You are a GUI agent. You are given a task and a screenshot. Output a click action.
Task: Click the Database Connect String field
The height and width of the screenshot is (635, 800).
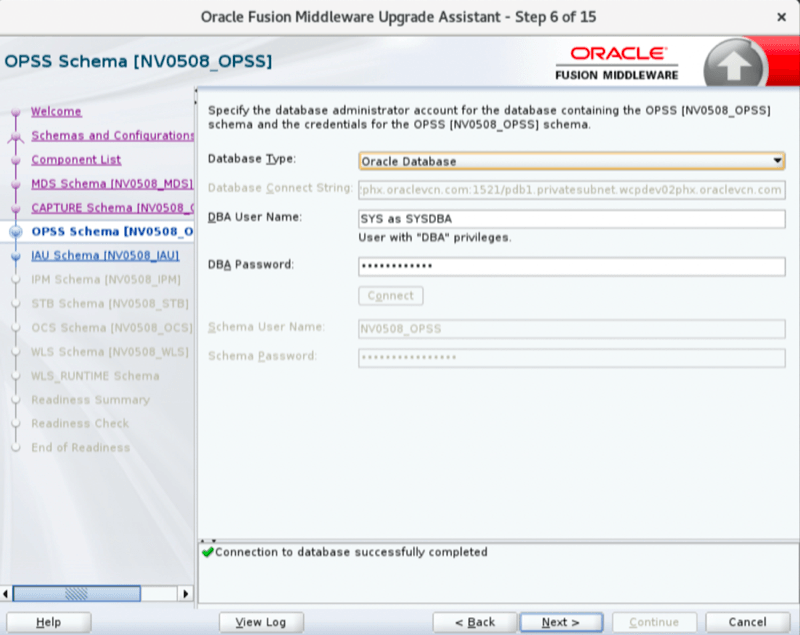click(x=571, y=190)
